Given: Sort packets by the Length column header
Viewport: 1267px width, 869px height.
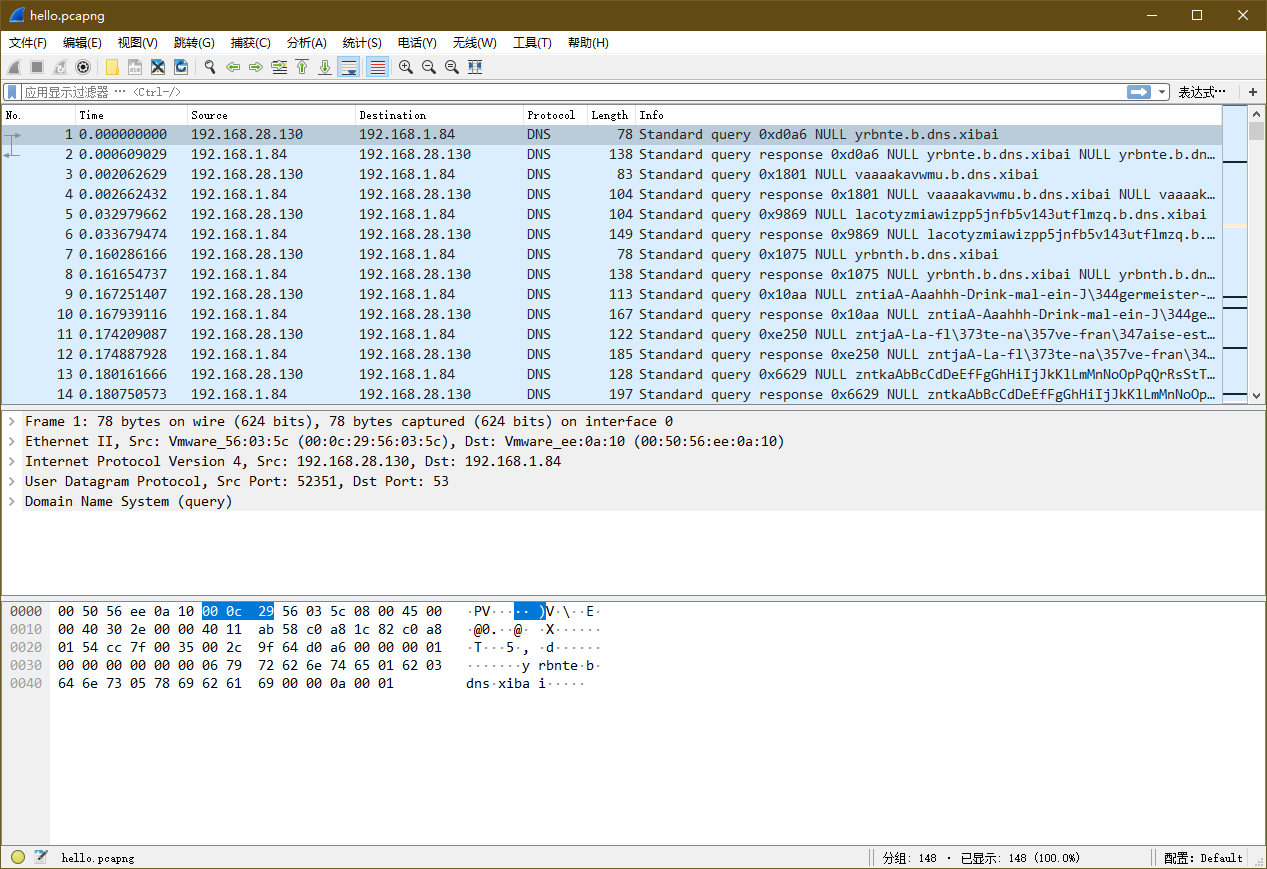Looking at the screenshot, I should (611, 115).
